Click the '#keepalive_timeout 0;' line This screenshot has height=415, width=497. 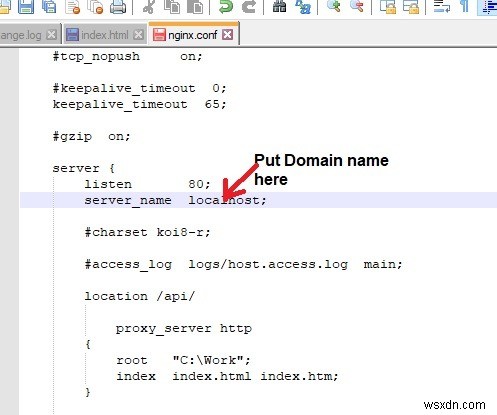[x=139, y=88]
